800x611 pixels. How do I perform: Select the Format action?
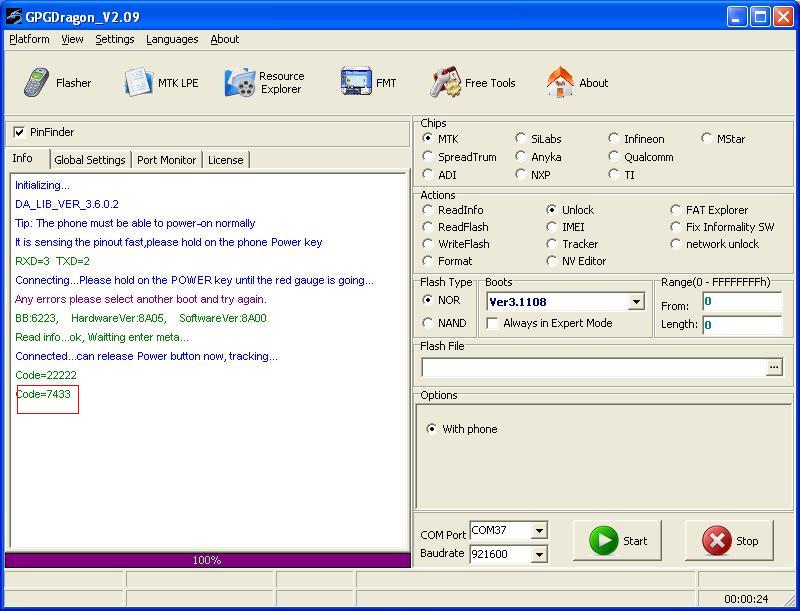pyautogui.click(x=428, y=261)
